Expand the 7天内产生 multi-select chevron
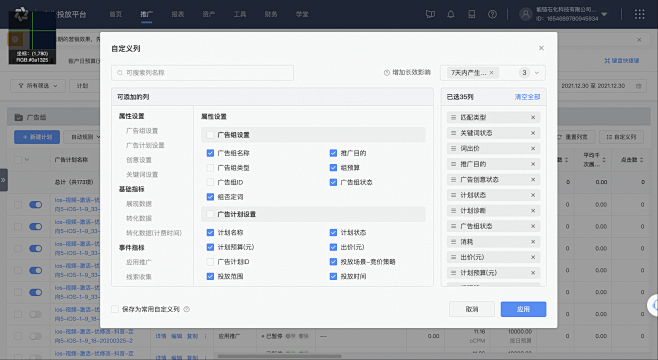658x360 pixels. (537, 73)
